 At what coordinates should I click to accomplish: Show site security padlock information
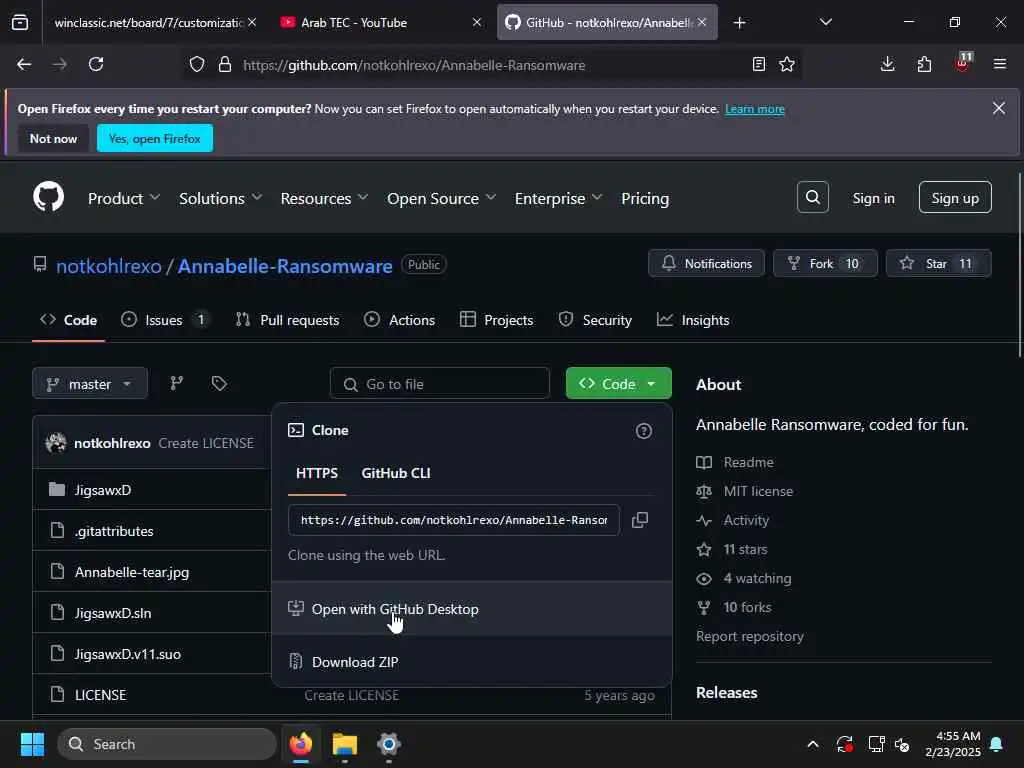(225, 64)
